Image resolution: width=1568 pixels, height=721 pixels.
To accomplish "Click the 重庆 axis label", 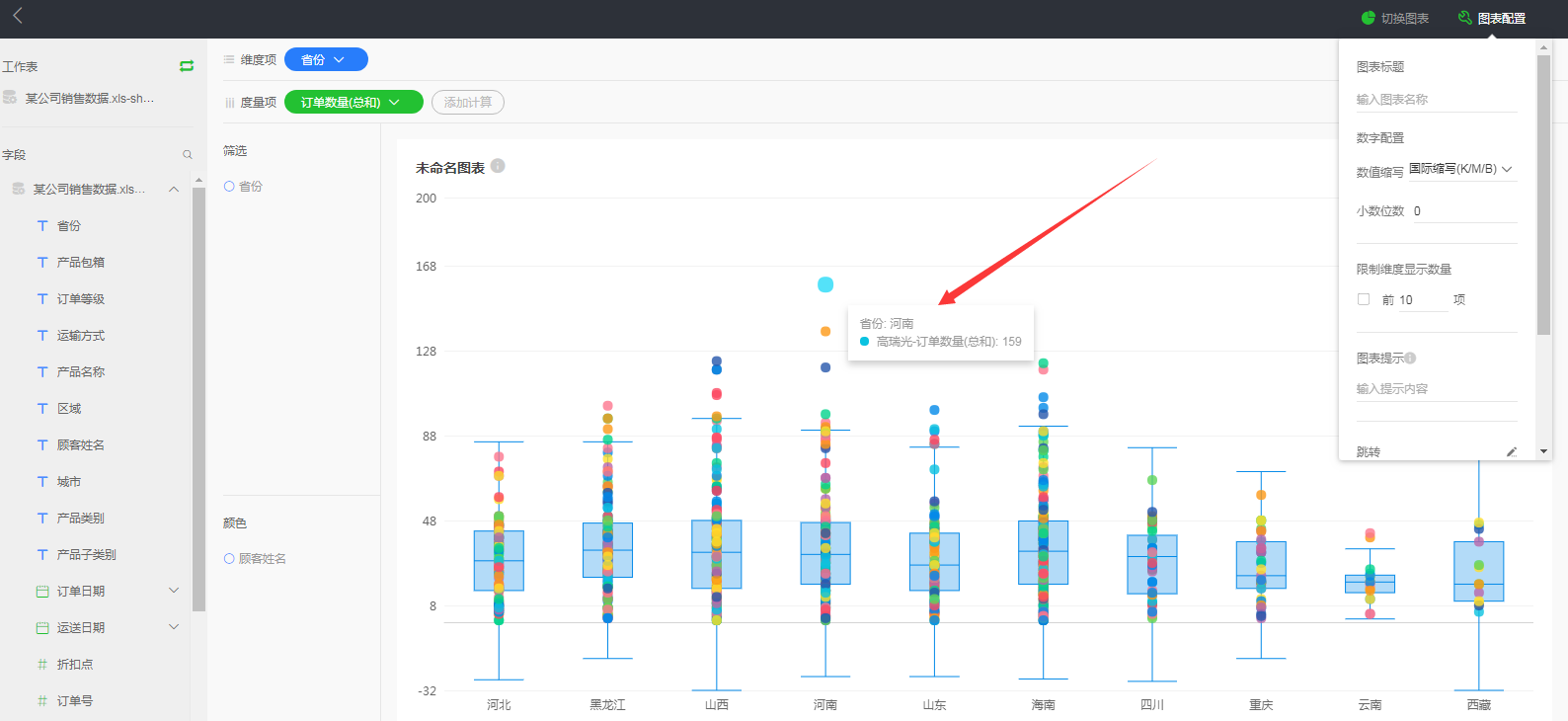I will coord(1261,705).
